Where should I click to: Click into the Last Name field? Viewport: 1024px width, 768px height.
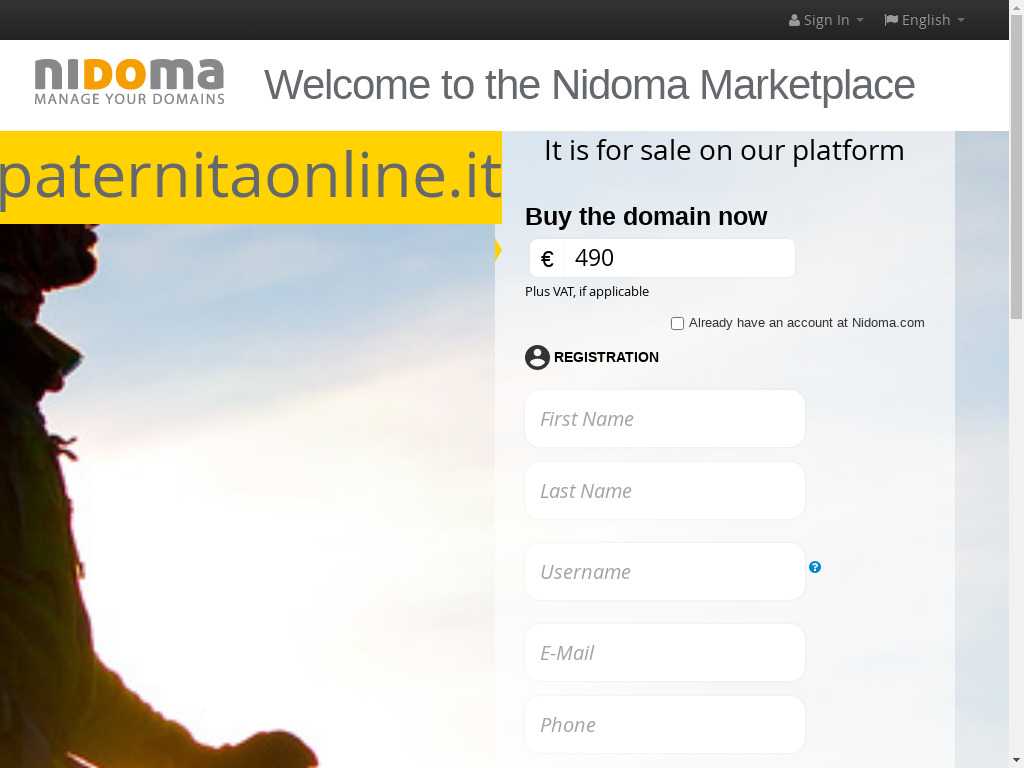(665, 491)
